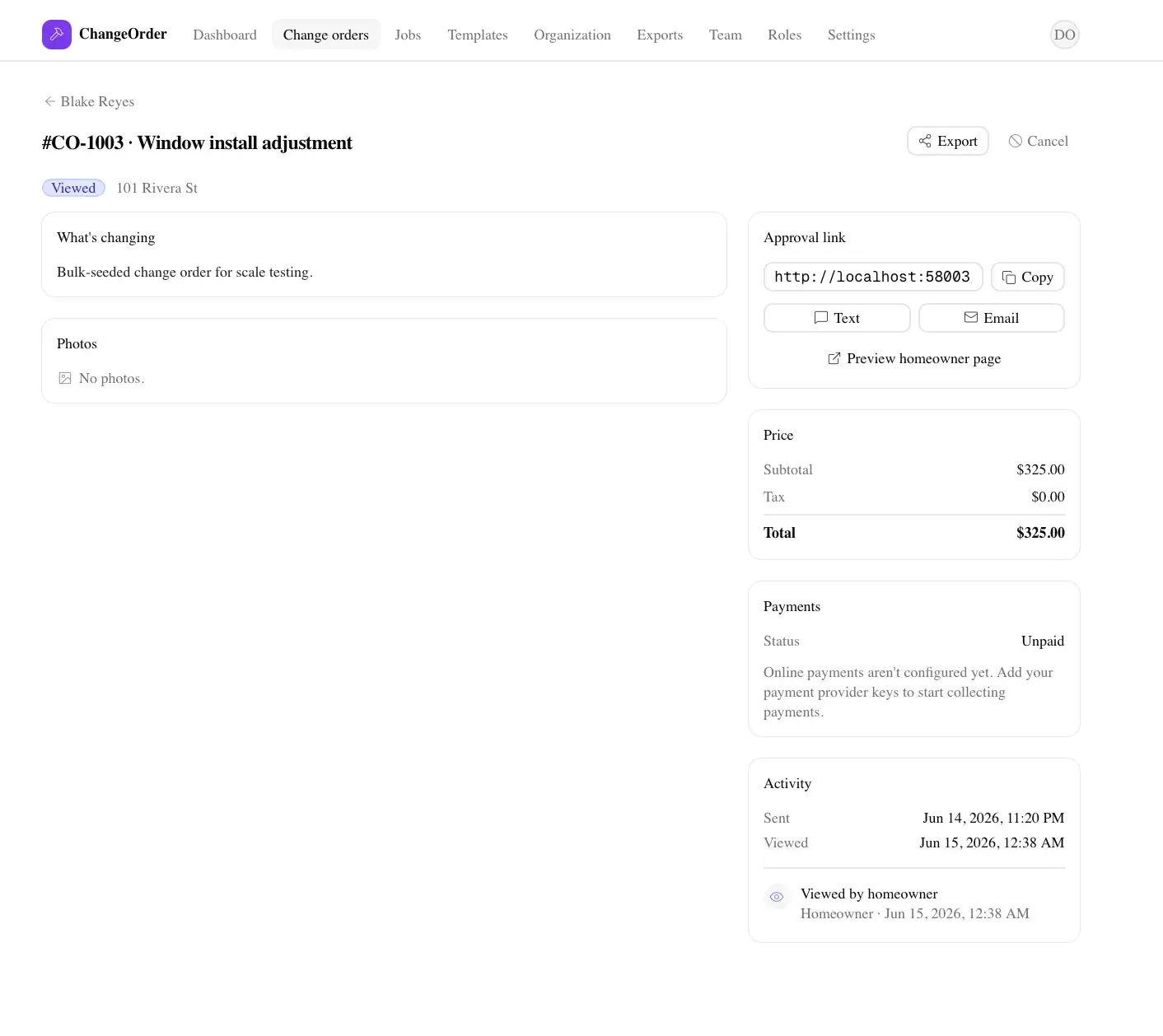Screen dimensions: 1163x1036
Task: Send approval link by Text
Action: pos(837,318)
